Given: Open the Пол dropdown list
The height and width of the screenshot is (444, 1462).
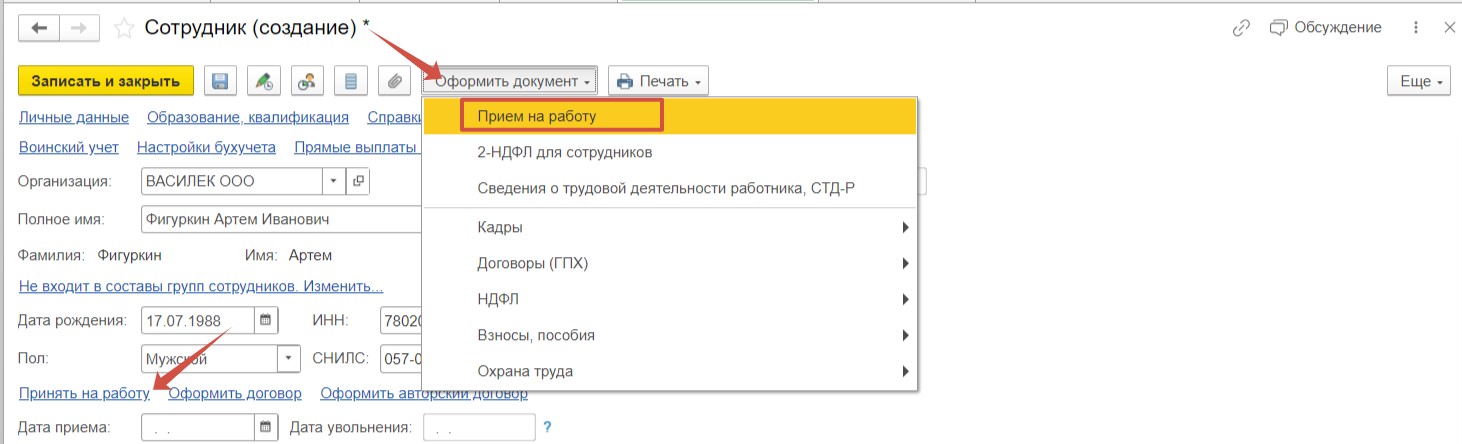Looking at the screenshot, I should (x=288, y=358).
